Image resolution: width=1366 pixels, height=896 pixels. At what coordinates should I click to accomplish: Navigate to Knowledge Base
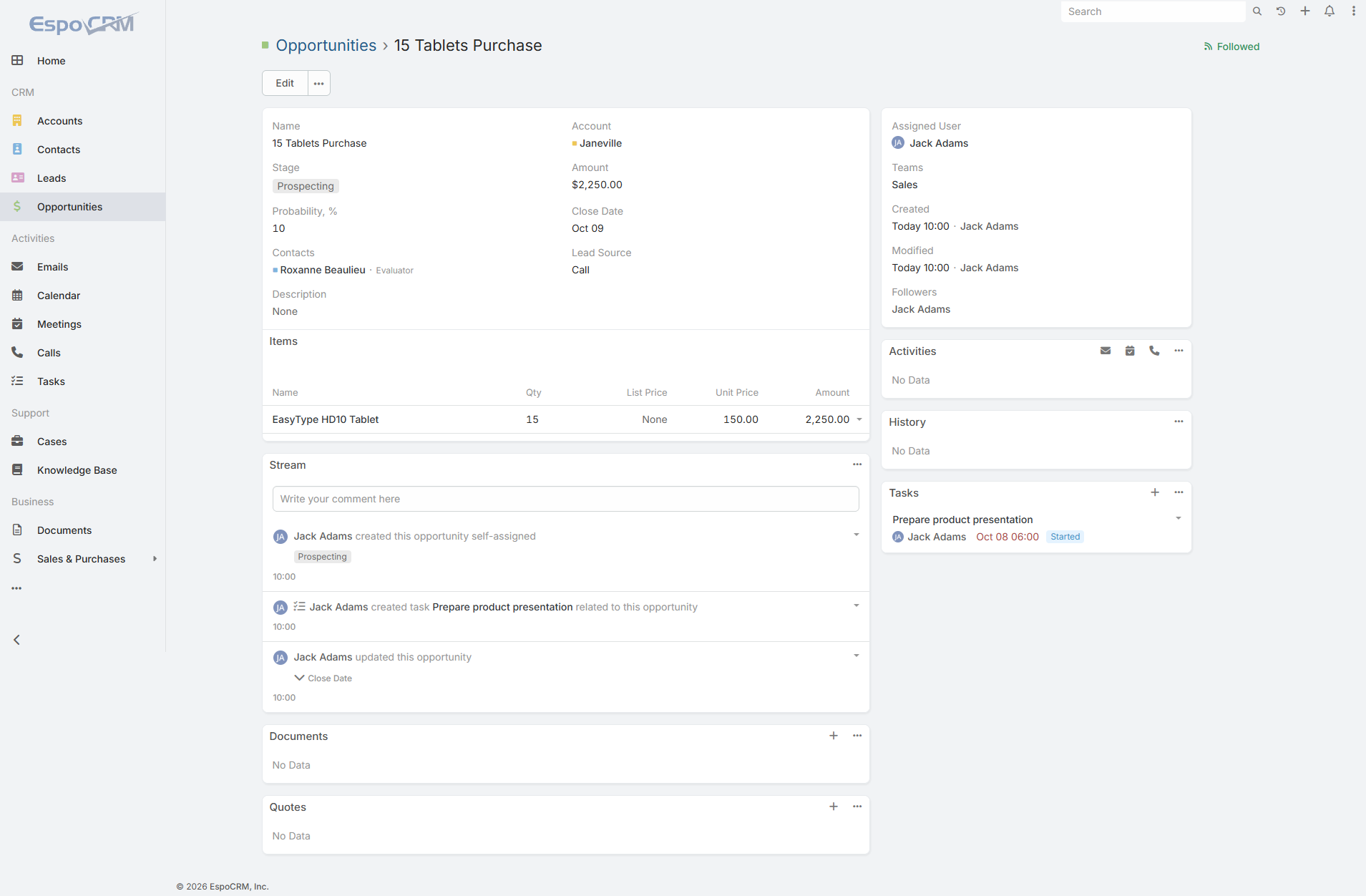point(77,470)
